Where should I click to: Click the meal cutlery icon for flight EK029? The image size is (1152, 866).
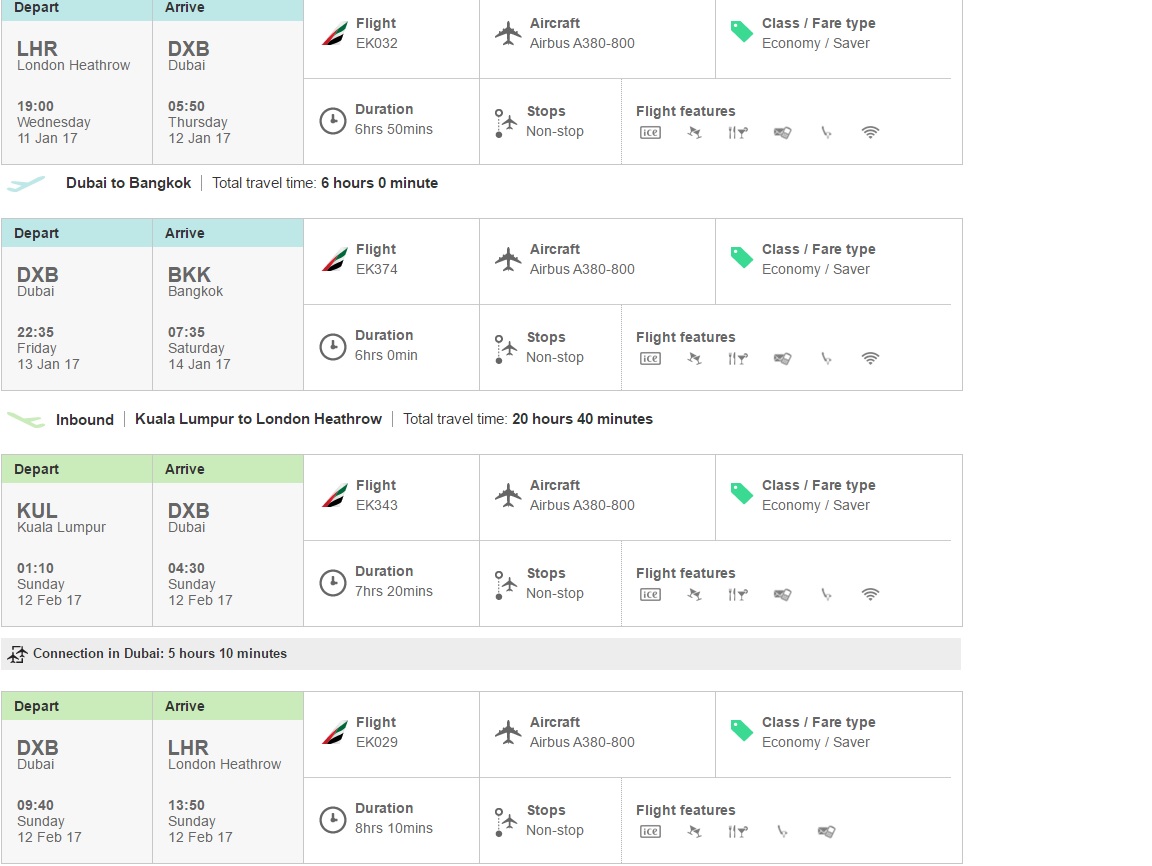[738, 831]
